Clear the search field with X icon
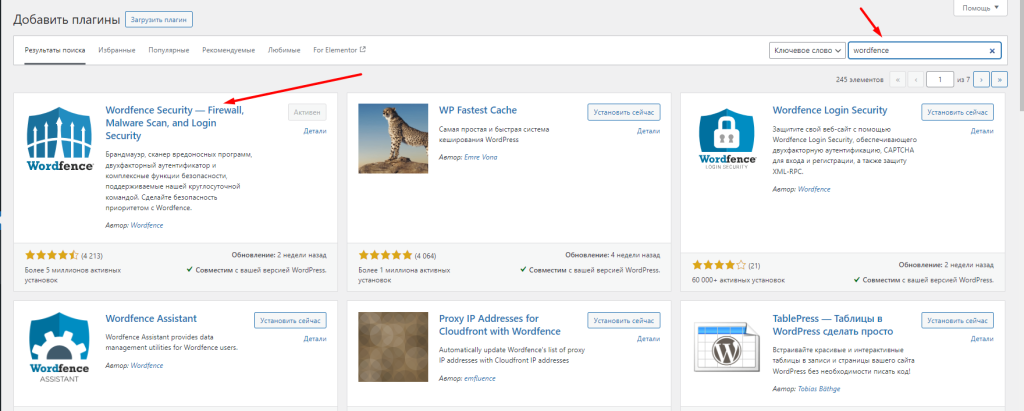This screenshot has height=411, width=1024. pos(991,50)
